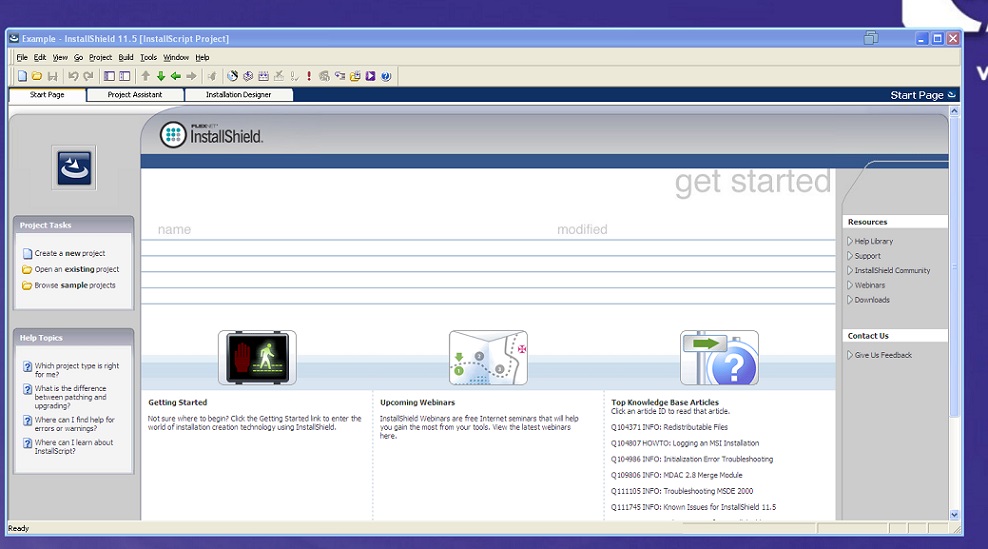
Task: Click the green back arrow toolbar icon
Action: pos(176,76)
